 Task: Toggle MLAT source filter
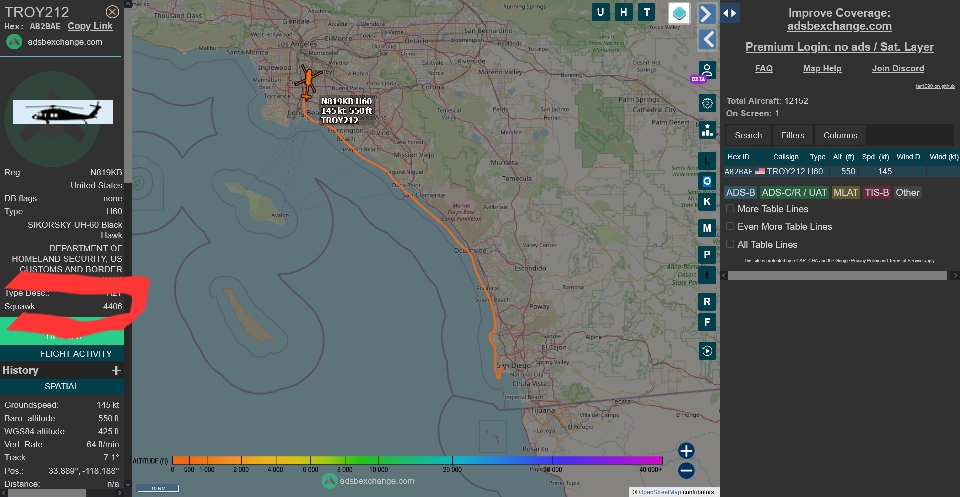coord(846,192)
